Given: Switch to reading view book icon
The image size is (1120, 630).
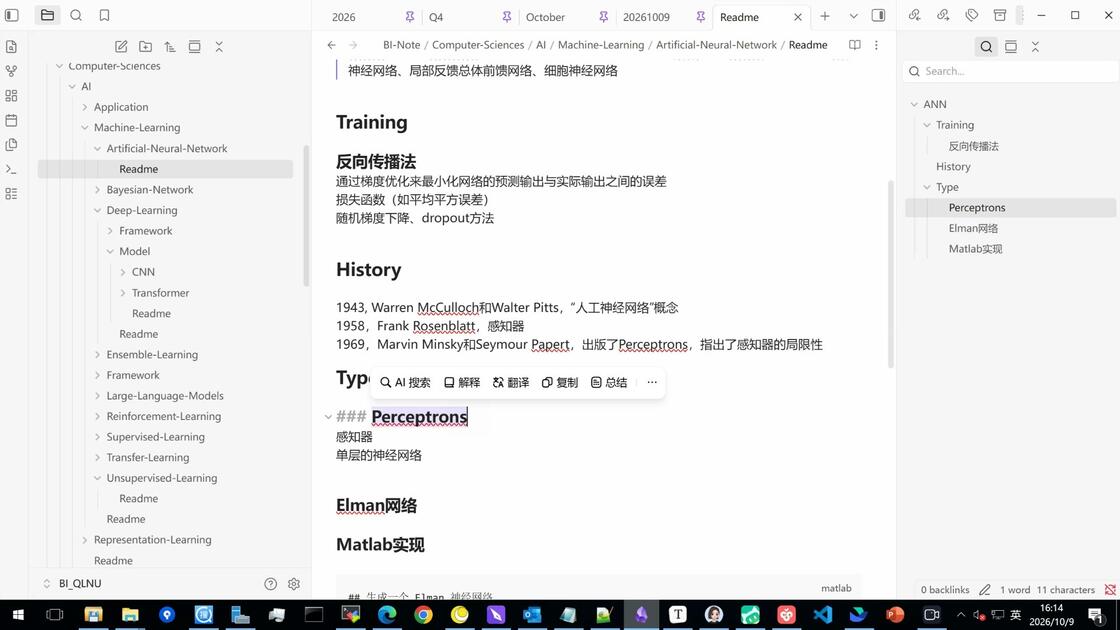Looking at the screenshot, I should click(x=854, y=45).
